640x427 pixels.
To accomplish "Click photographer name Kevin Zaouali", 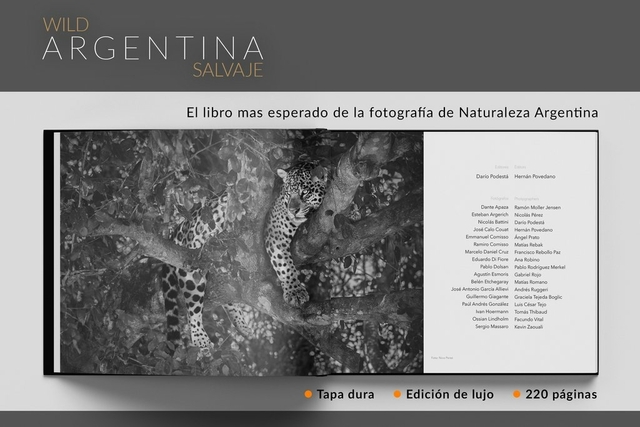I will click(x=534, y=327).
